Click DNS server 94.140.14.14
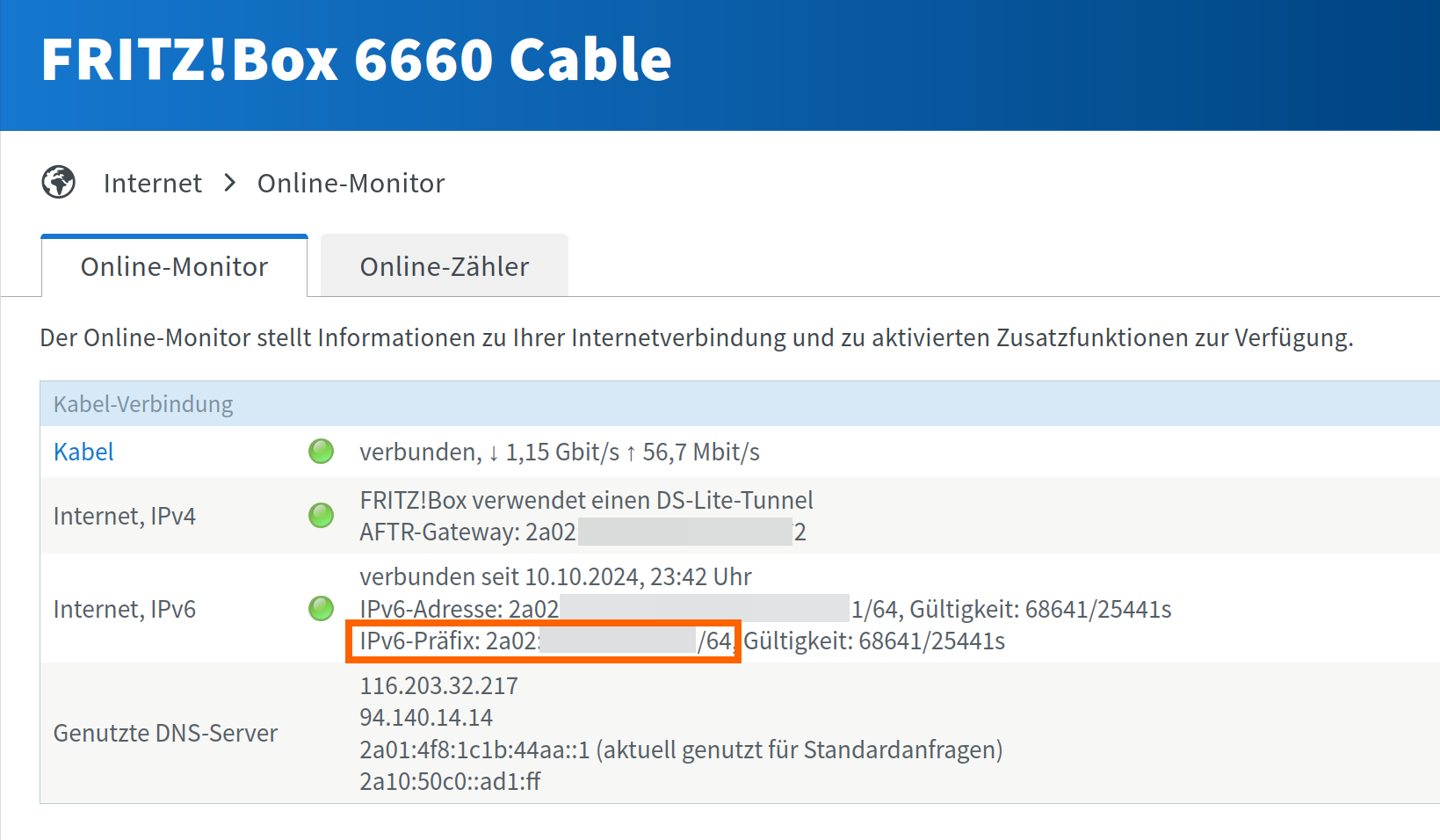The width and height of the screenshot is (1440, 840). click(426, 717)
